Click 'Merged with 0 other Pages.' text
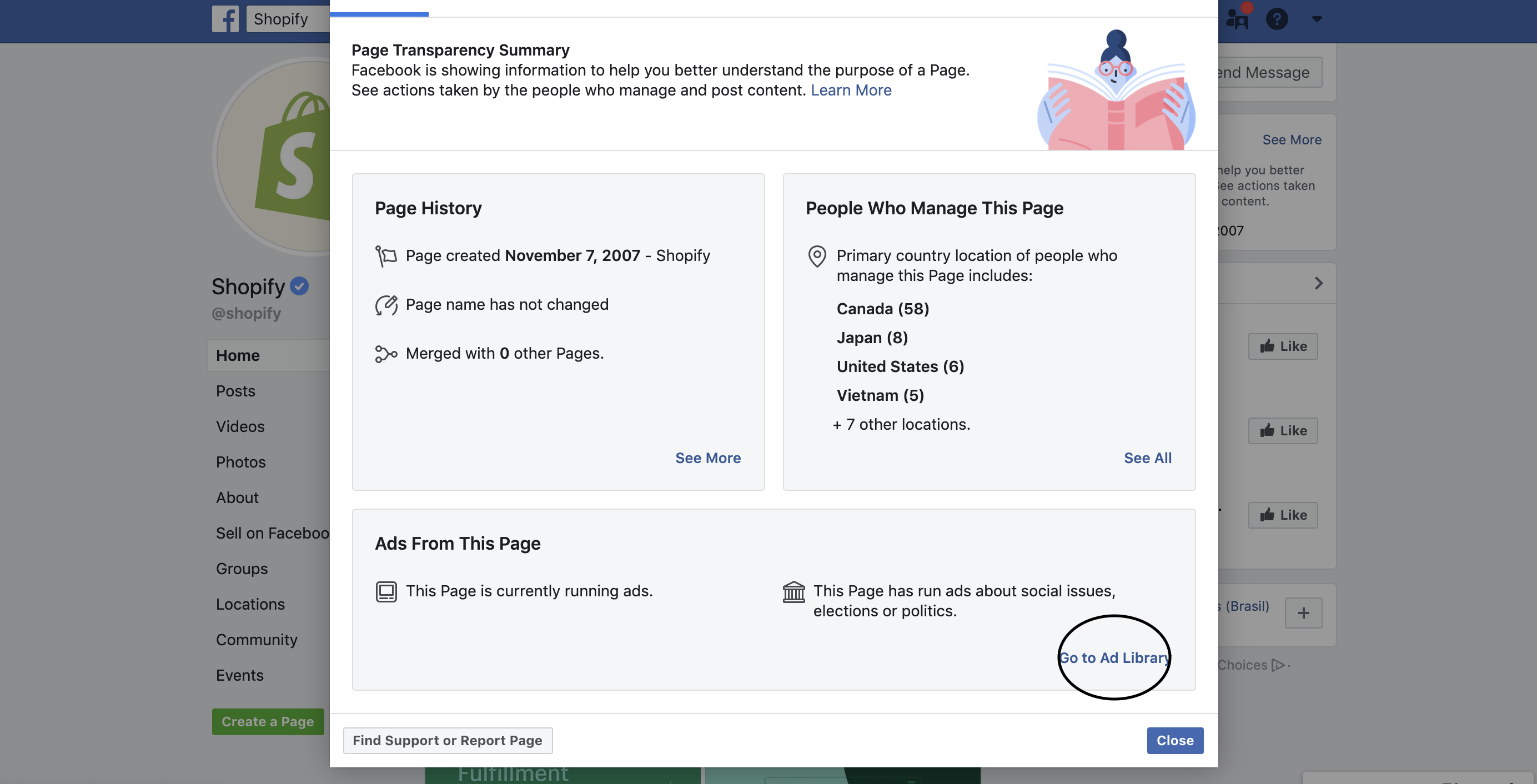 coord(505,353)
